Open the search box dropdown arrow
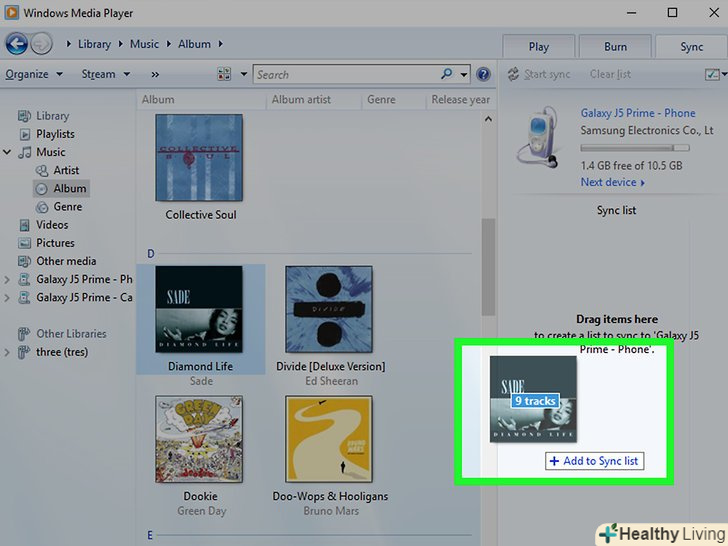Image resolution: width=728 pixels, height=546 pixels. 464,74
